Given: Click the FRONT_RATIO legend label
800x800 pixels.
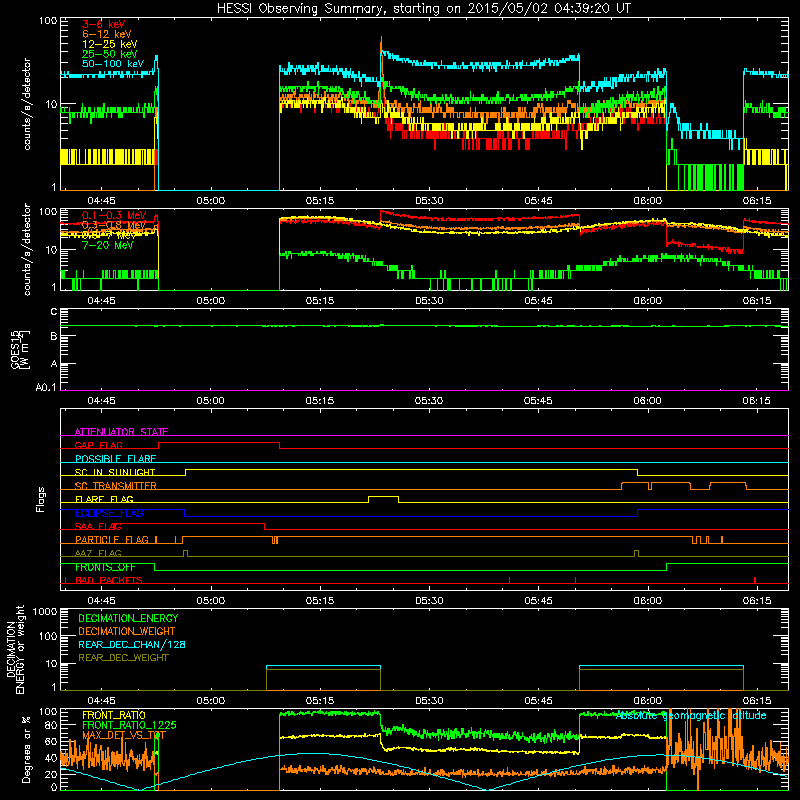Looking at the screenshot, I should coord(114,716).
